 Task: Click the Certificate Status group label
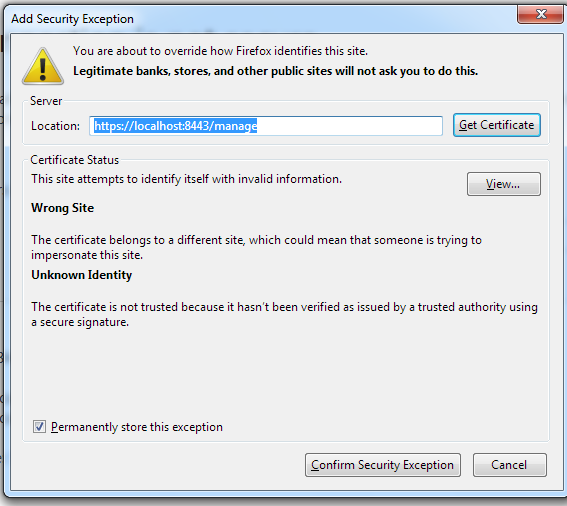74,160
